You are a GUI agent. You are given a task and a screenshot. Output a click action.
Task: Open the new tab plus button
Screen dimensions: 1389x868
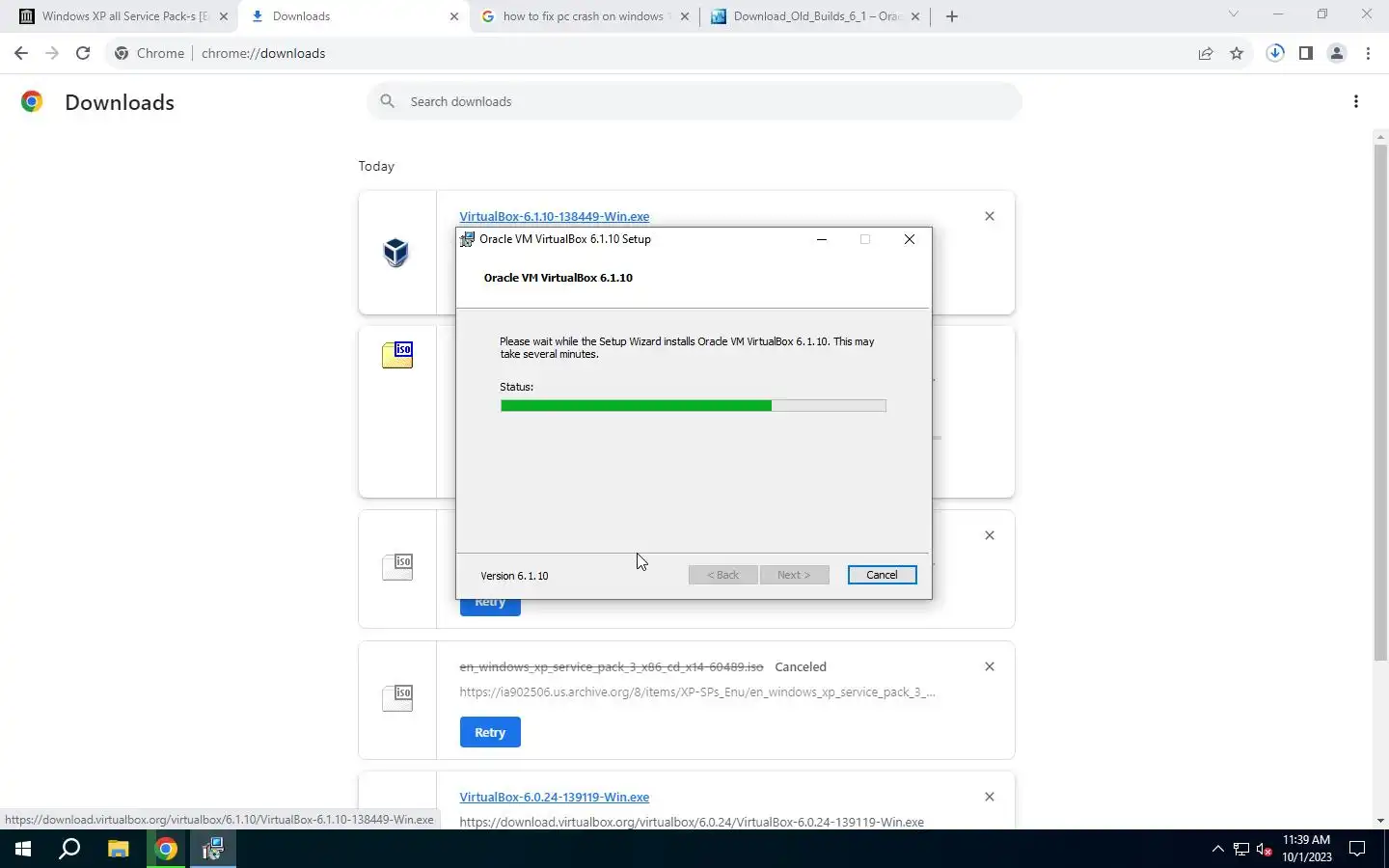[x=952, y=16]
